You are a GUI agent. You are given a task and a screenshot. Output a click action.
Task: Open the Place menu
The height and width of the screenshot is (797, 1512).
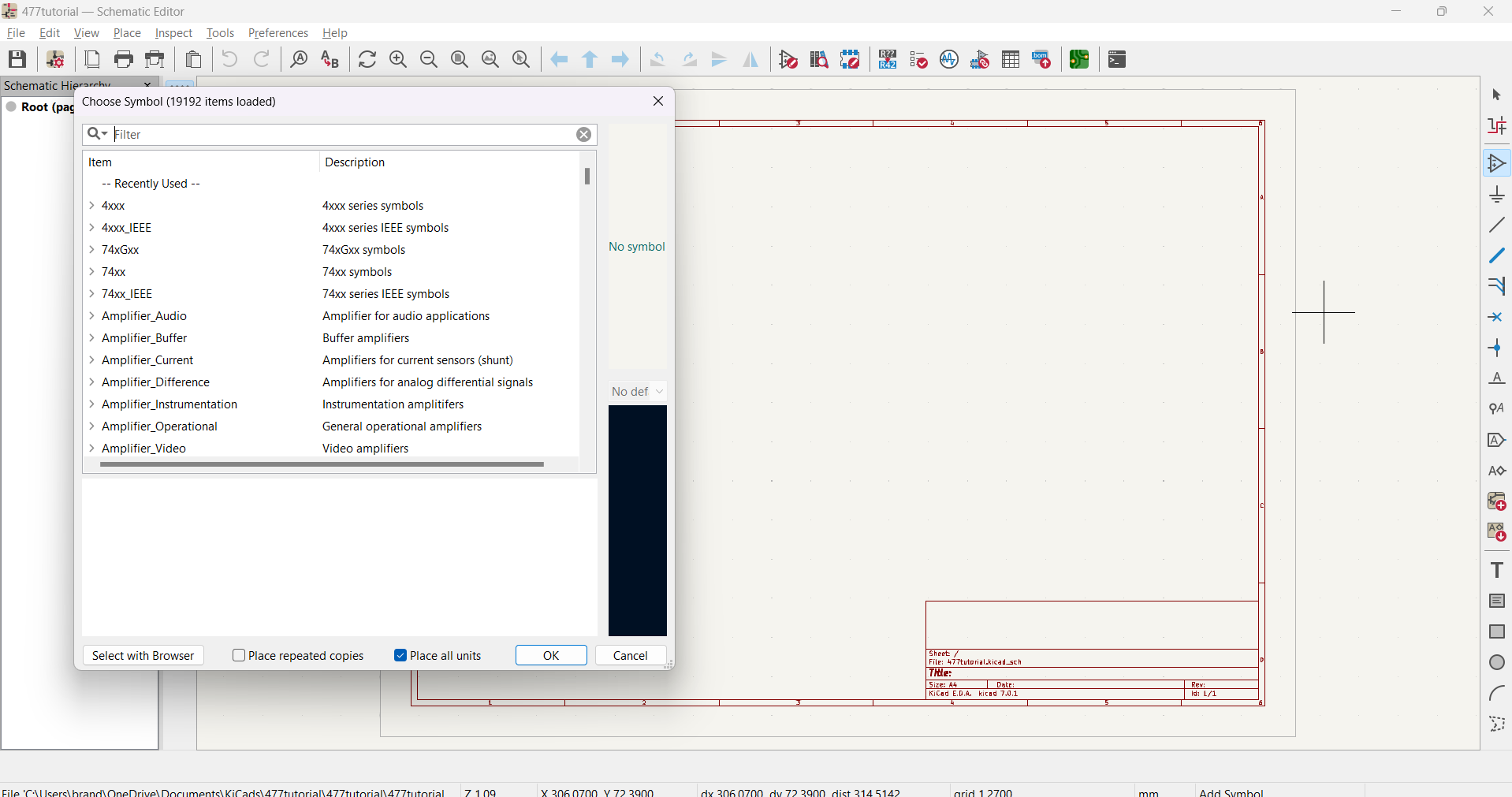point(127,33)
